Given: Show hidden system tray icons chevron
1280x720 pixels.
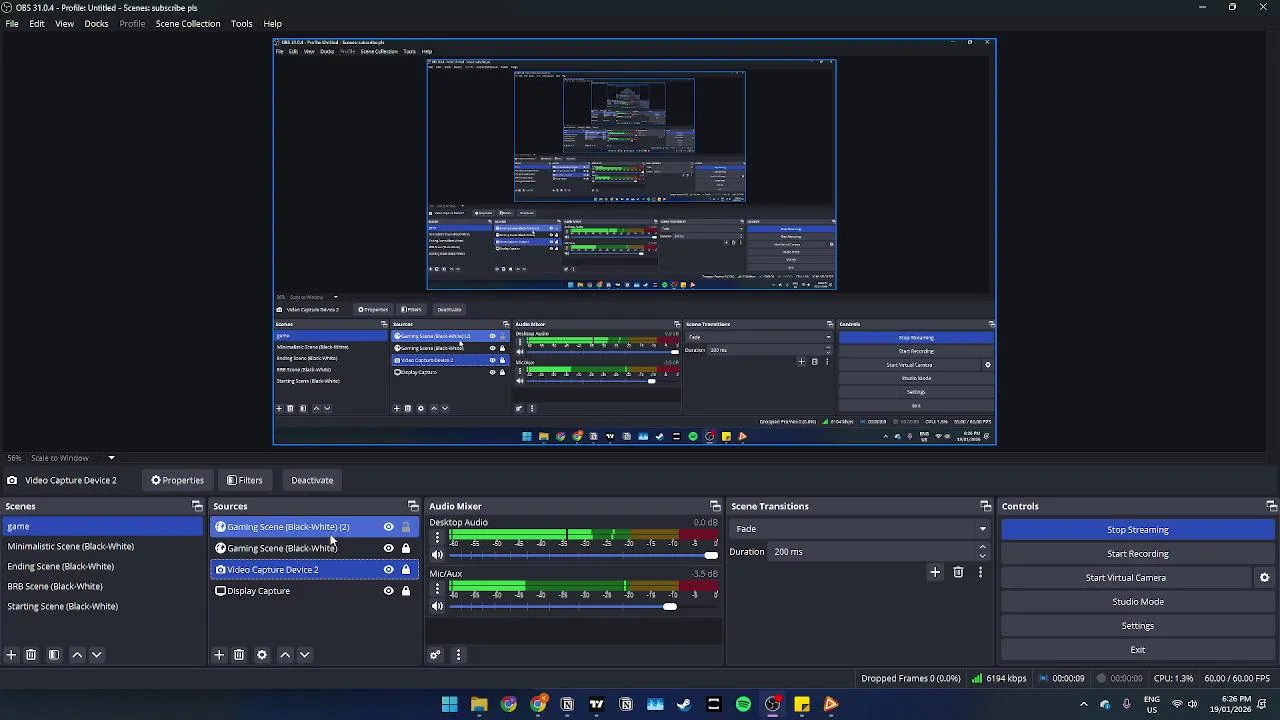Looking at the screenshot, I should (x=1083, y=705).
